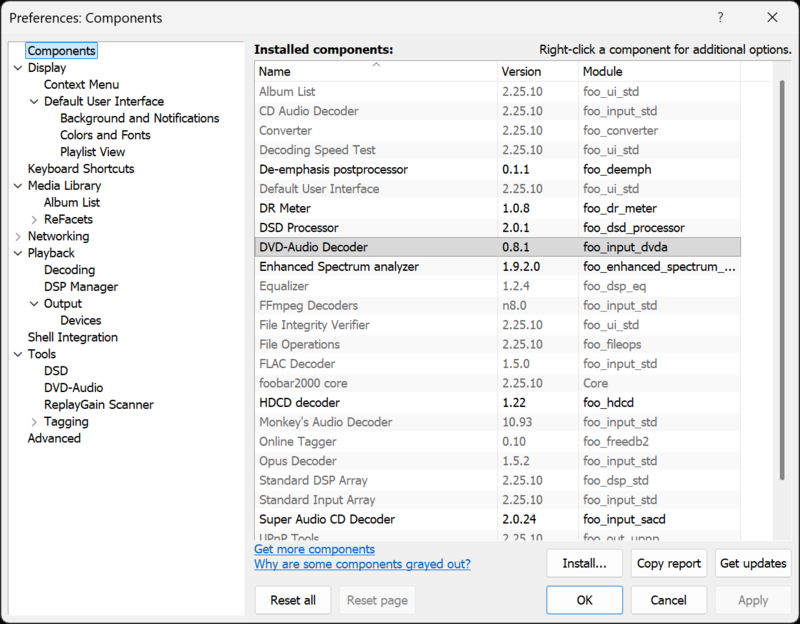Select Opus Decoder row
Viewport: 800px width, 624px height.
497,461
